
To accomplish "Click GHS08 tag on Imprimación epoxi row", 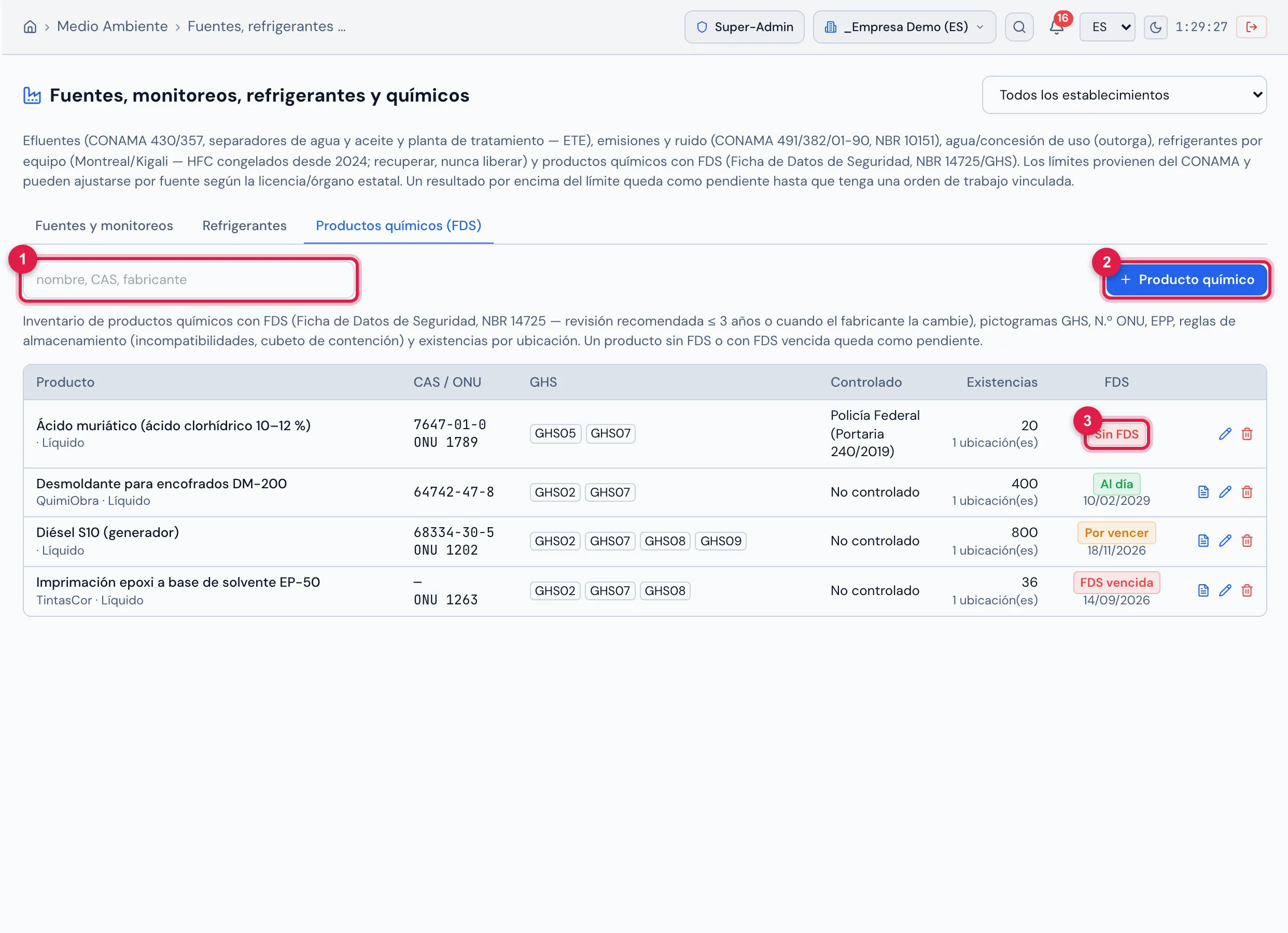I will [664, 590].
